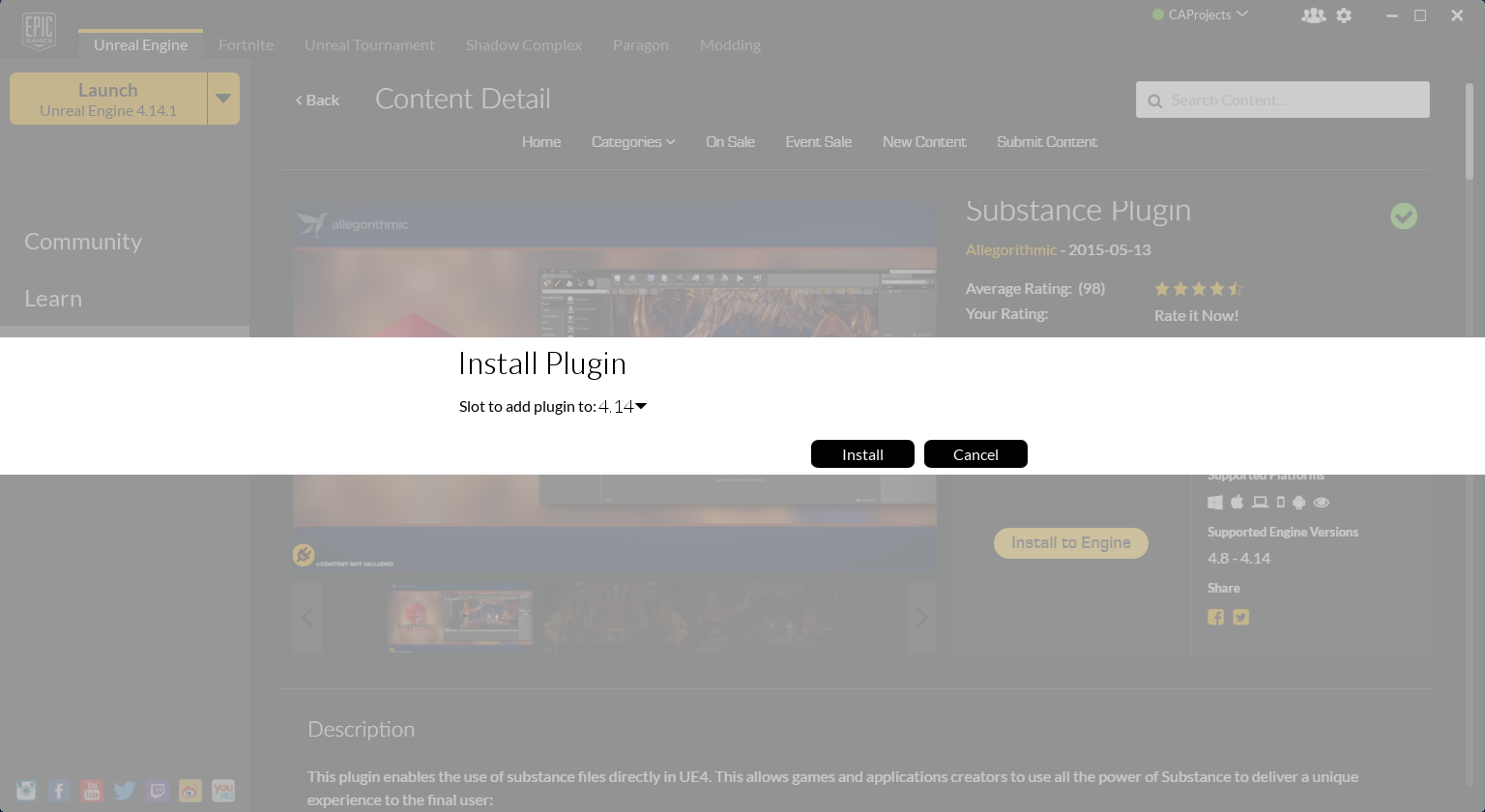Show the previous screenshot with the left arrow
The image size is (1485, 812).
click(307, 618)
